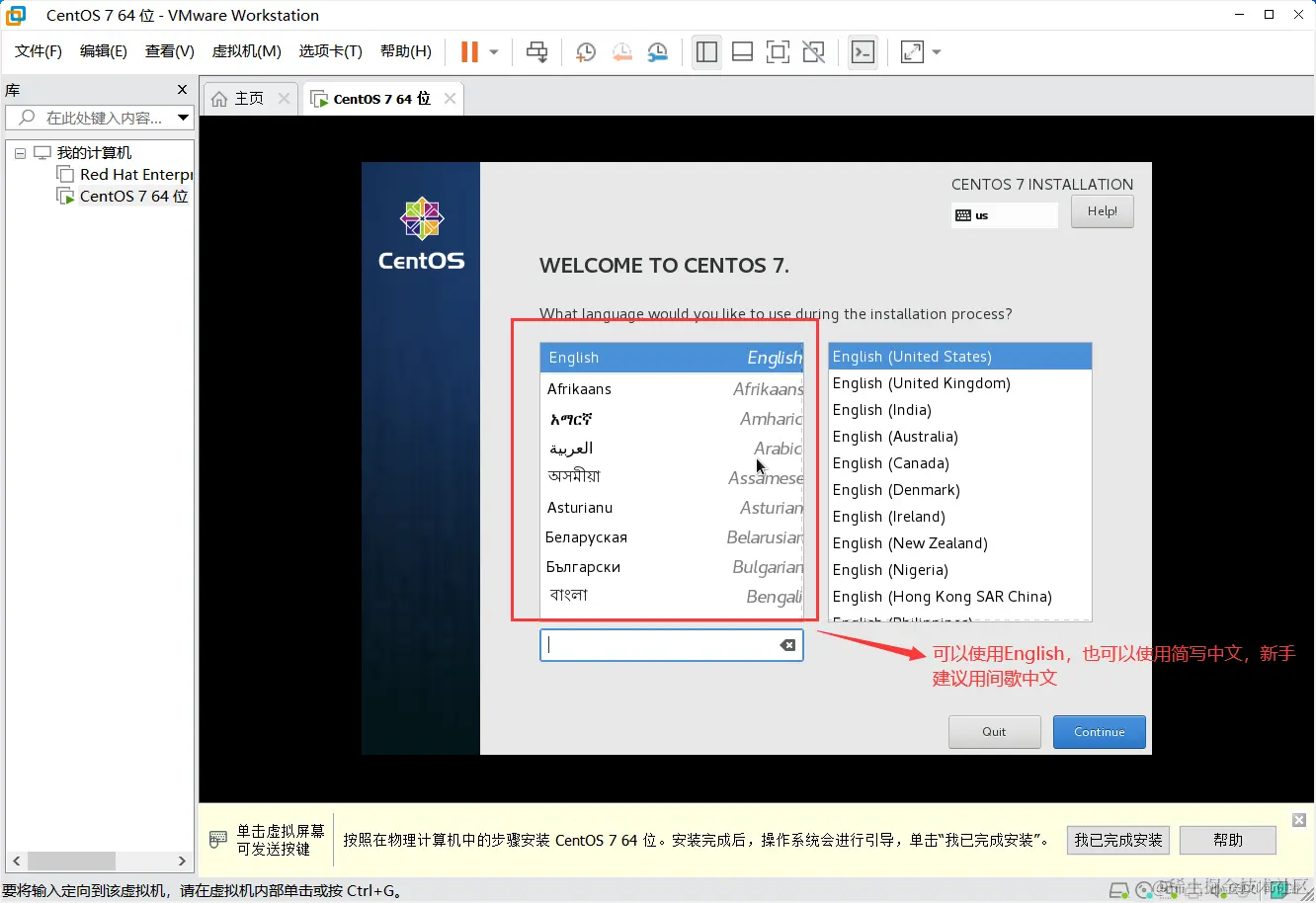Click the us keyboard layout indicator

pos(1005,215)
